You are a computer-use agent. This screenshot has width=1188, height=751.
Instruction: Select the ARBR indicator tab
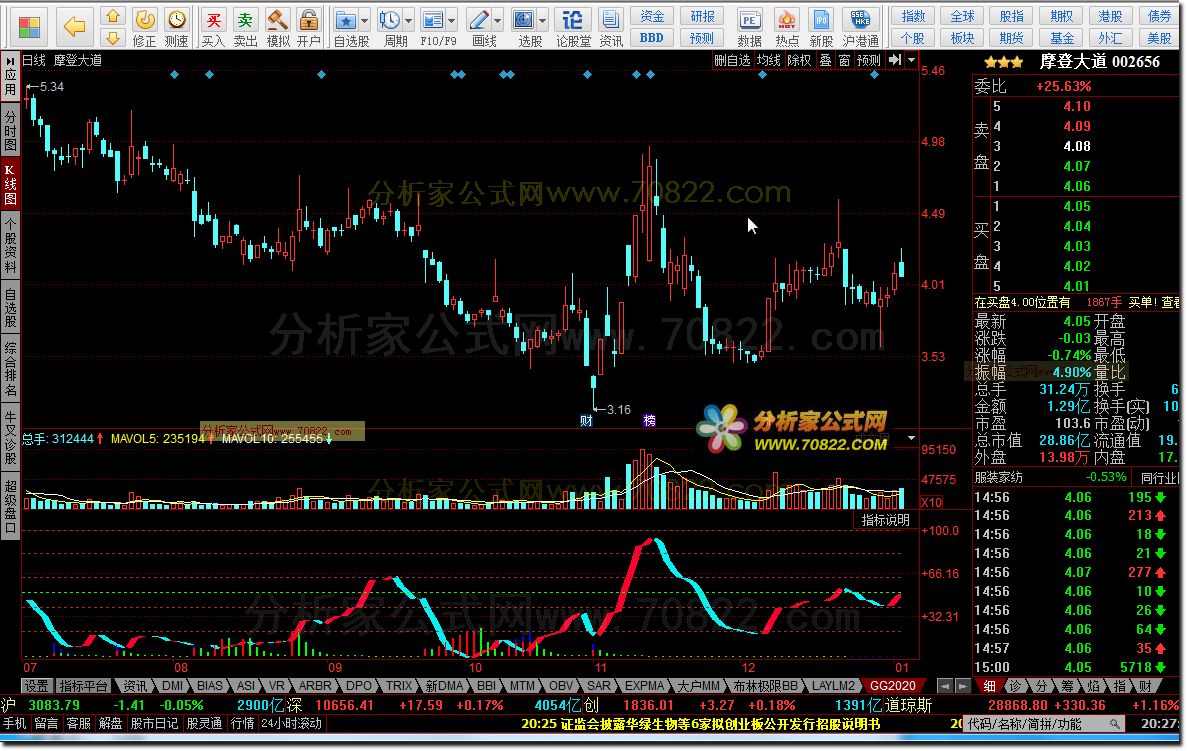[x=315, y=686]
